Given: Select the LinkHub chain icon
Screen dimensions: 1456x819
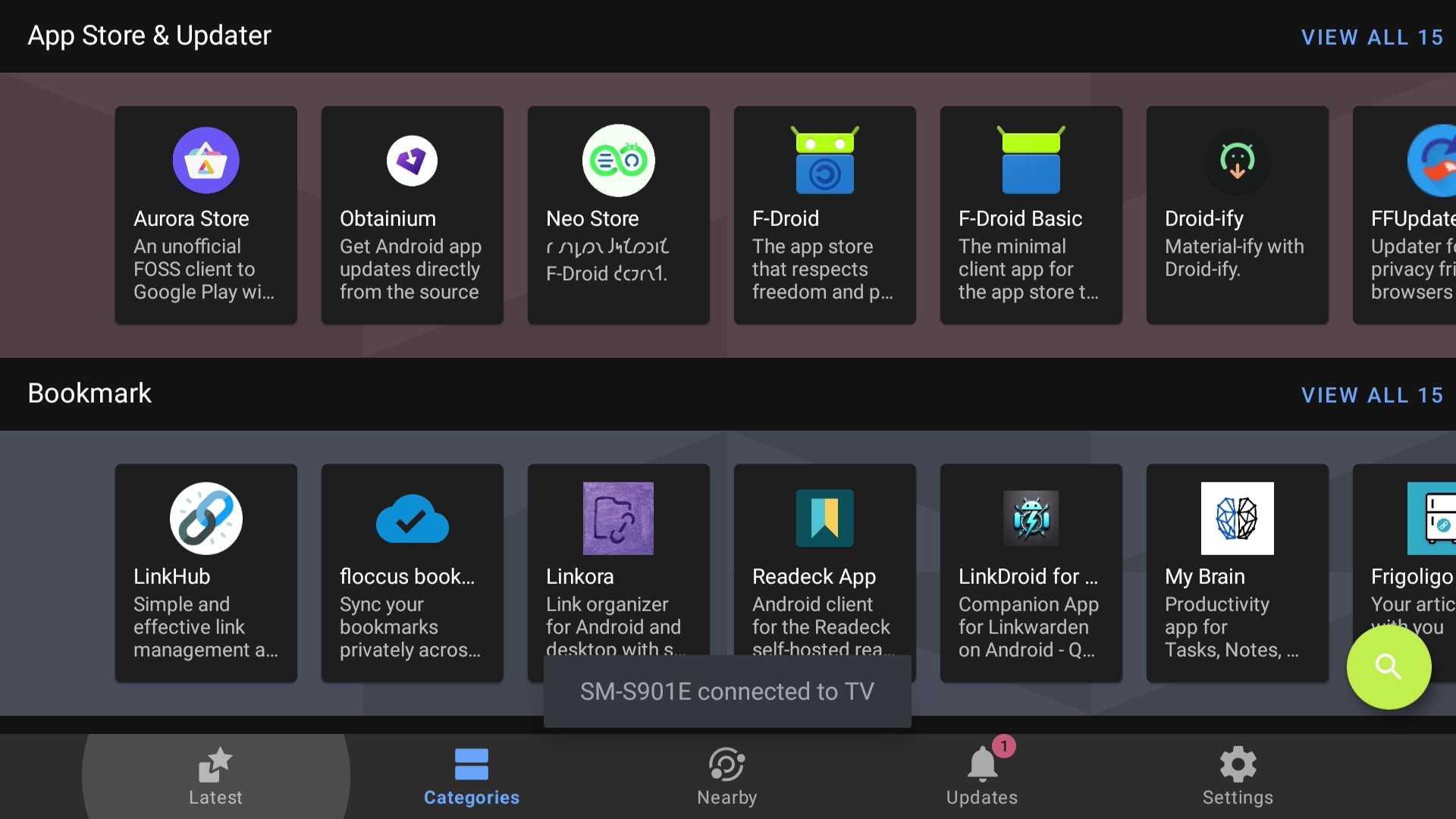Looking at the screenshot, I should 206,519.
